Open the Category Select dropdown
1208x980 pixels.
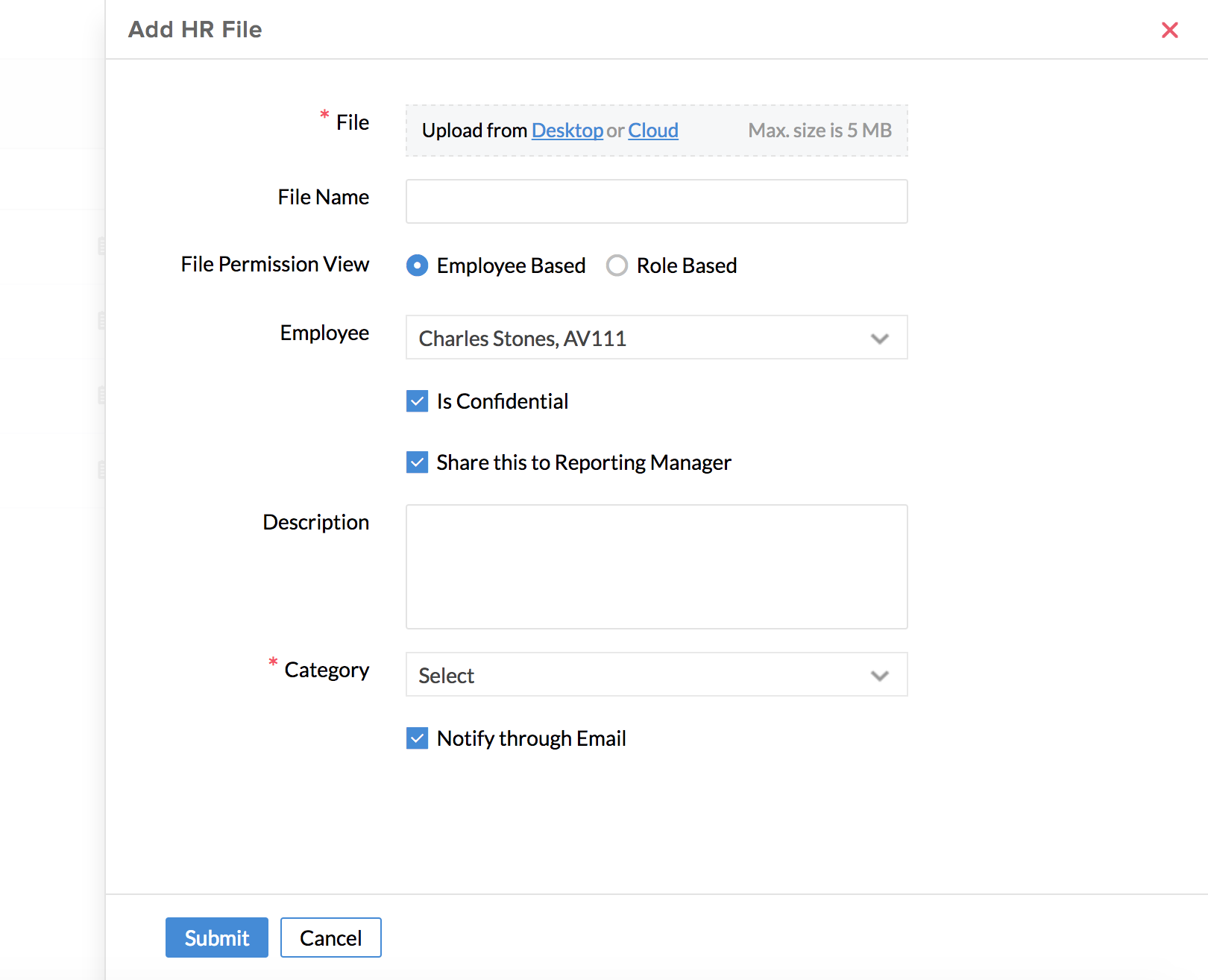point(641,675)
